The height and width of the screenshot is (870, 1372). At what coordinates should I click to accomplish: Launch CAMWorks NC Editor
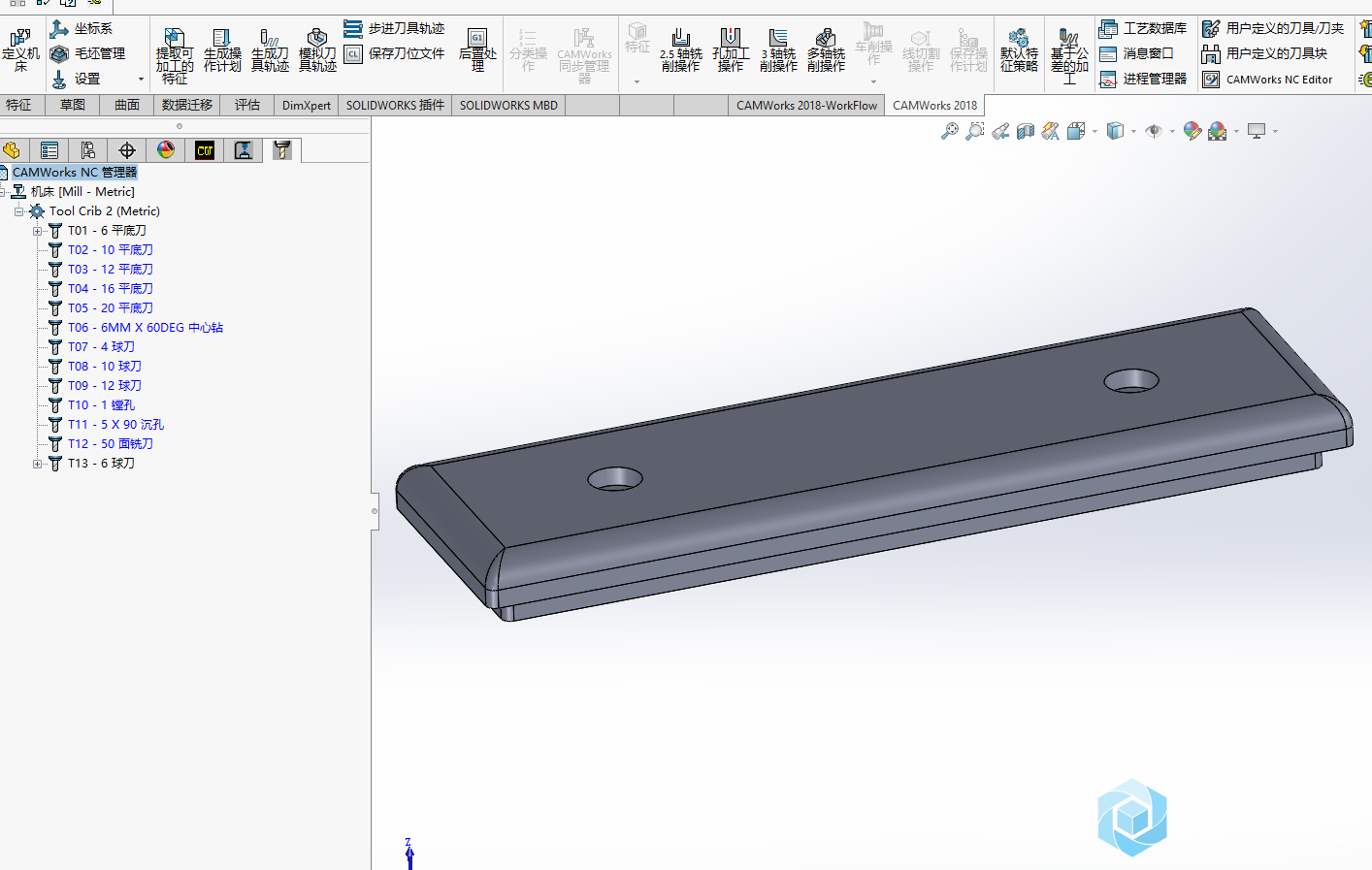[x=1267, y=80]
